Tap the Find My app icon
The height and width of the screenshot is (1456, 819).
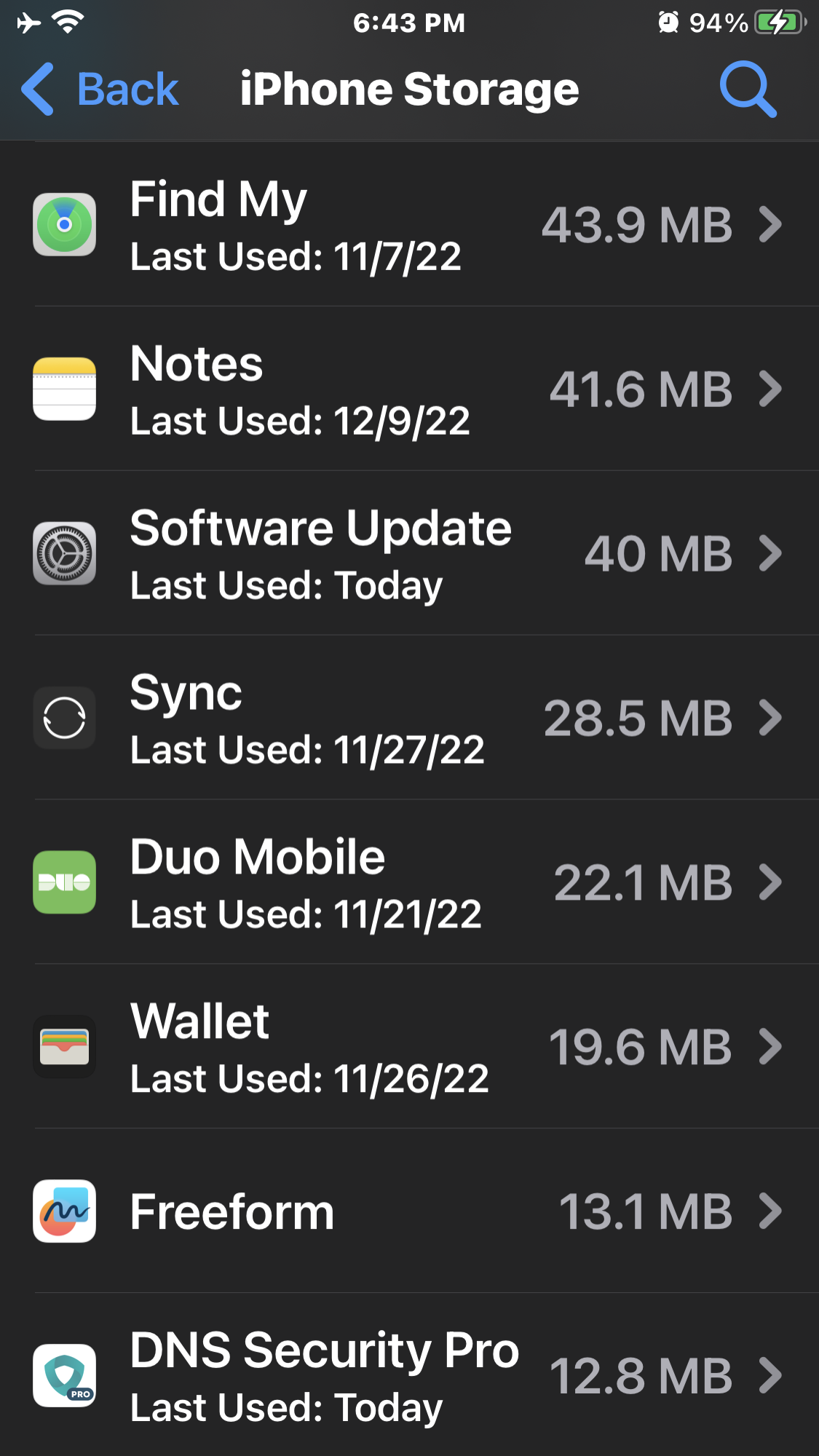pyautogui.click(x=64, y=224)
